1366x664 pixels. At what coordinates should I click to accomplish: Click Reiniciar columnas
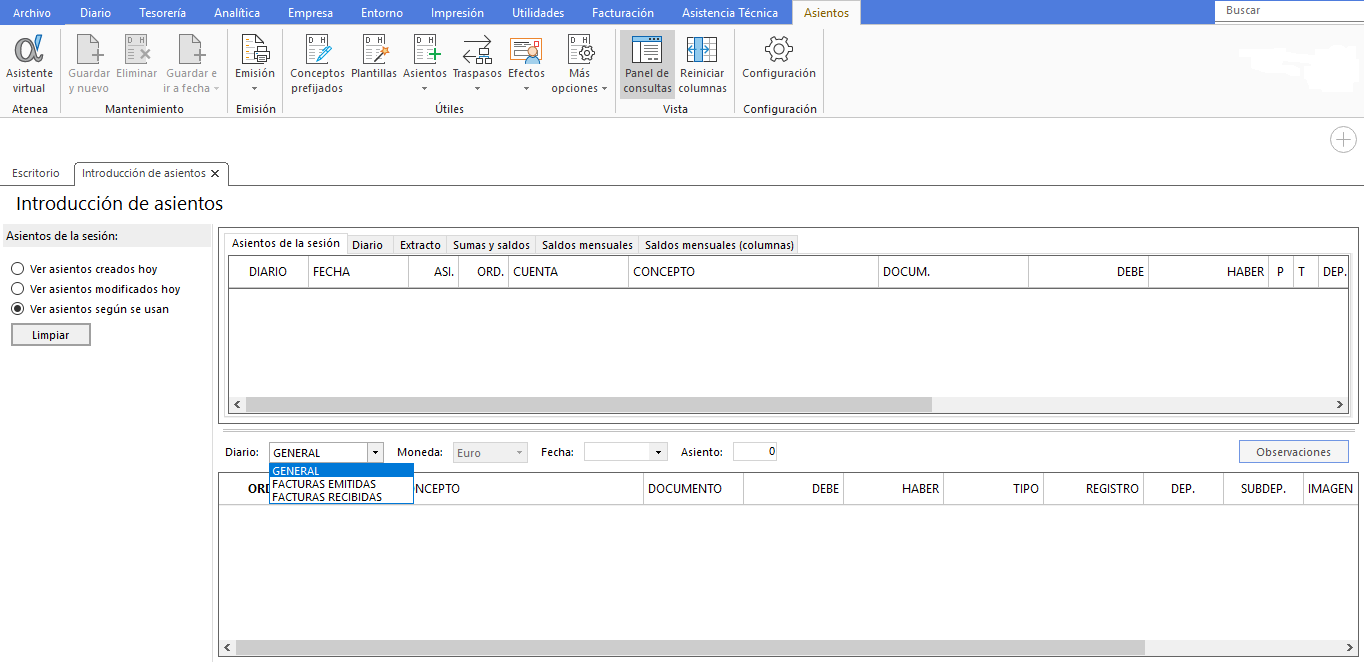[703, 64]
